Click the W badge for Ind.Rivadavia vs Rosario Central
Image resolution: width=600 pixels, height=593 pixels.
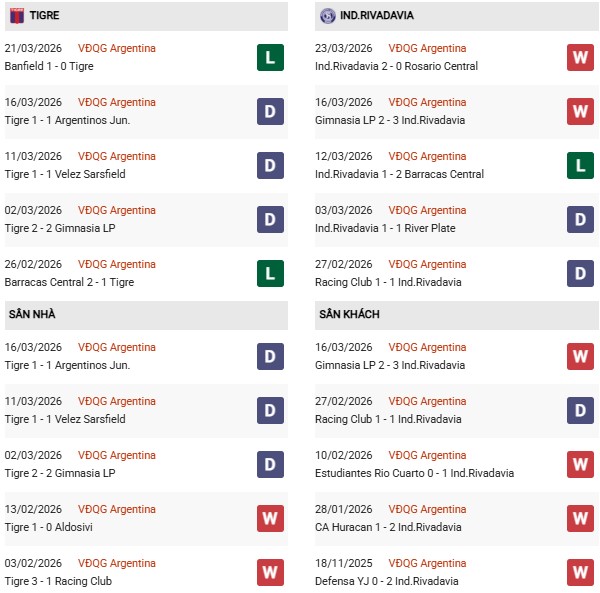pos(580,57)
